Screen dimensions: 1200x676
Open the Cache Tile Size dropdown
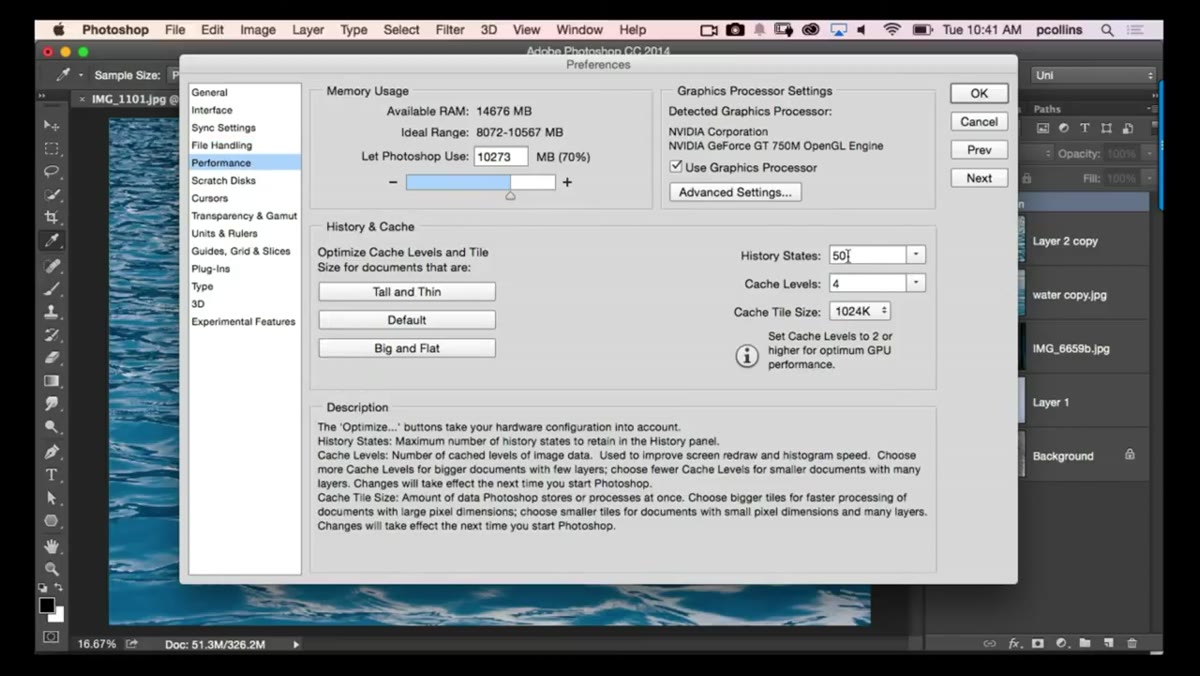point(860,312)
